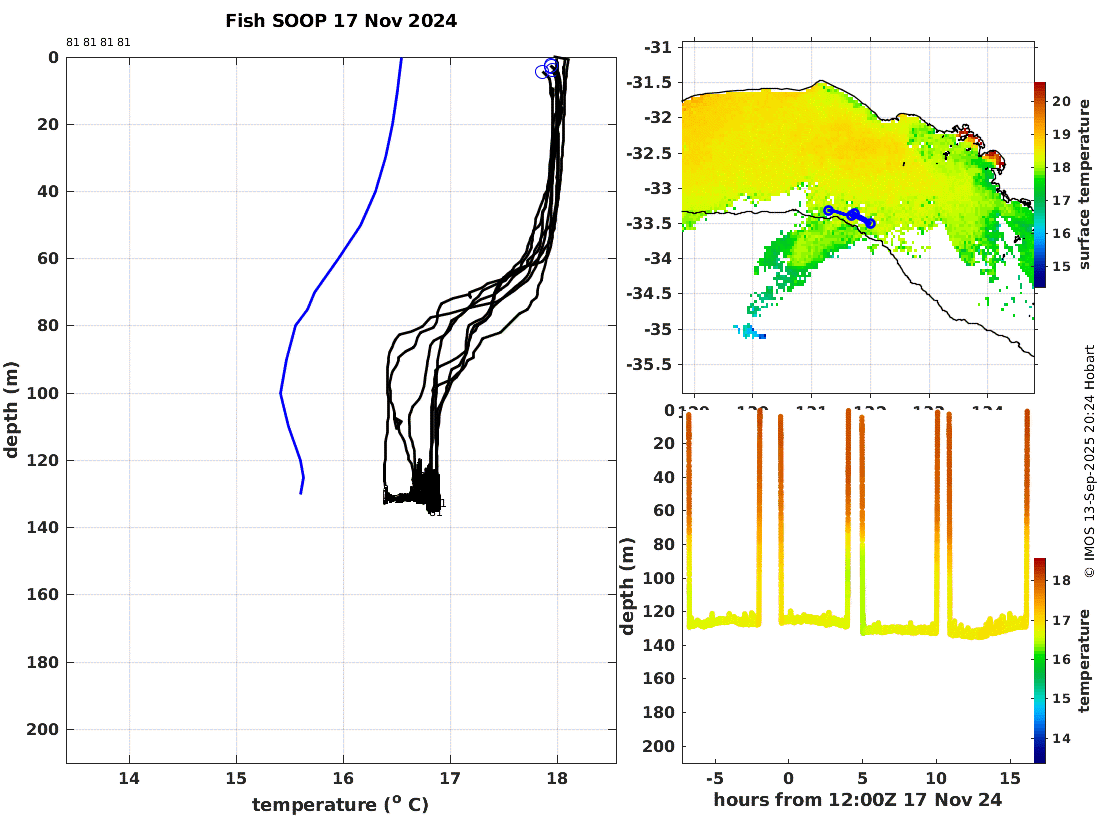Click the red hot spot on the coastline
The height and width of the screenshot is (820, 1100).
click(993, 159)
